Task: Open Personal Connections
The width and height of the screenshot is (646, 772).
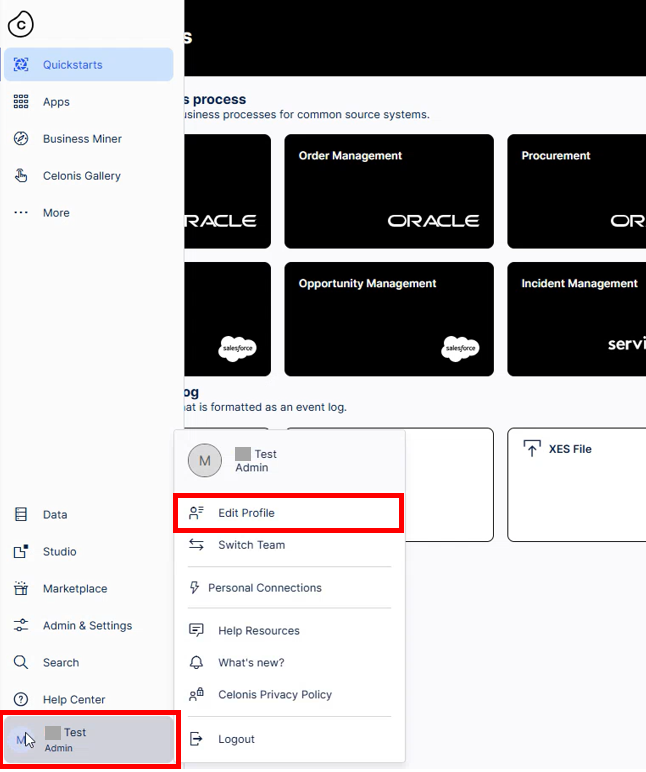Action: pos(289,587)
